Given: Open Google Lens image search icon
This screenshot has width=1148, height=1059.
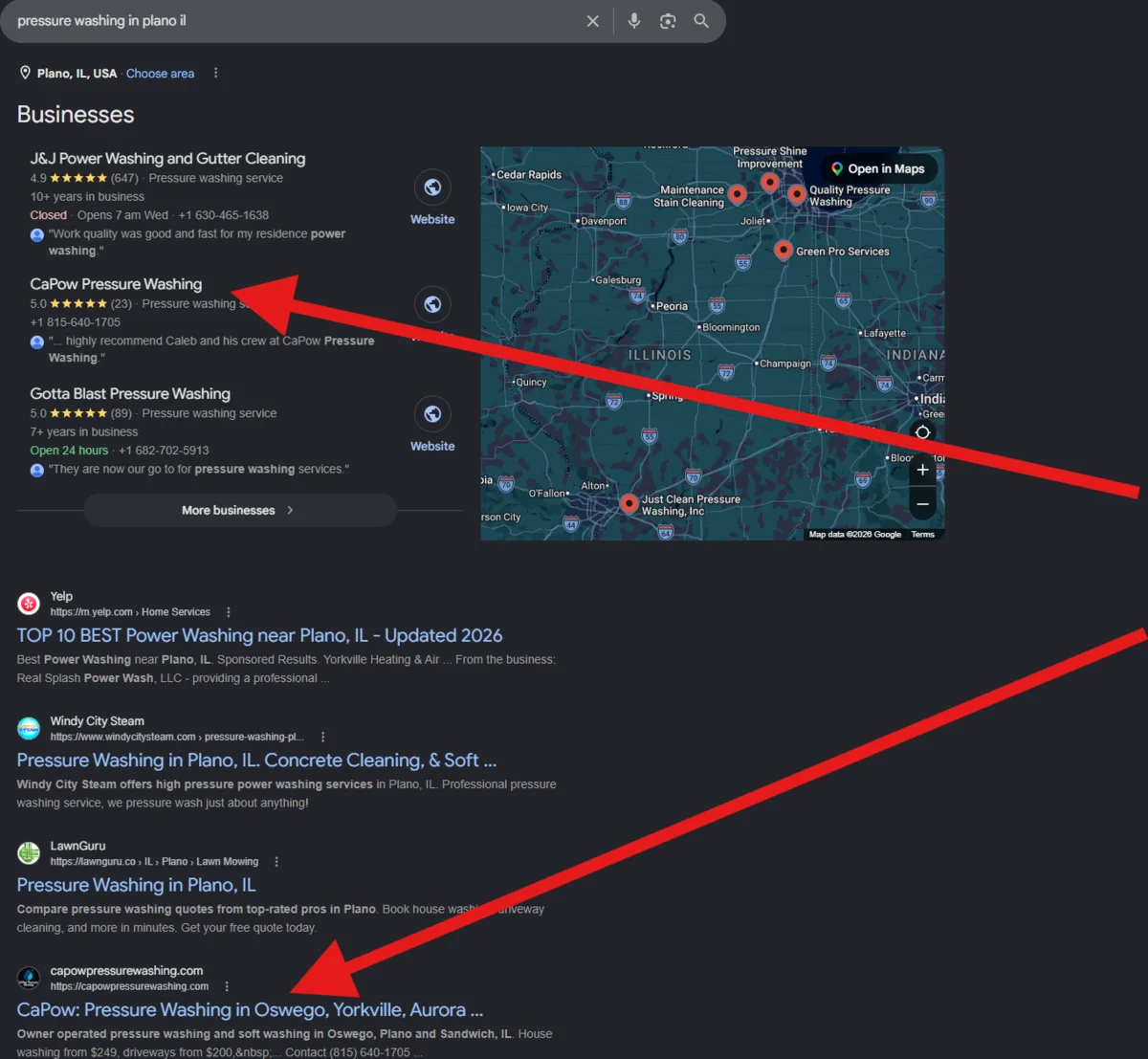Looking at the screenshot, I should tap(668, 21).
